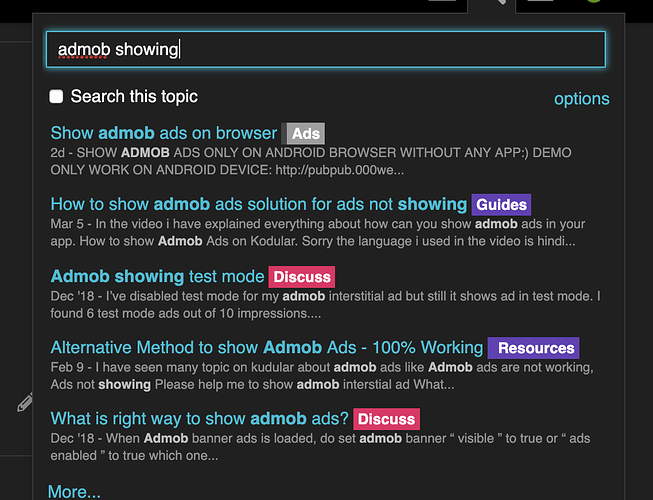
Task: Open 'What is right way to show admob ads?'
Action: [x=199, y=418]
